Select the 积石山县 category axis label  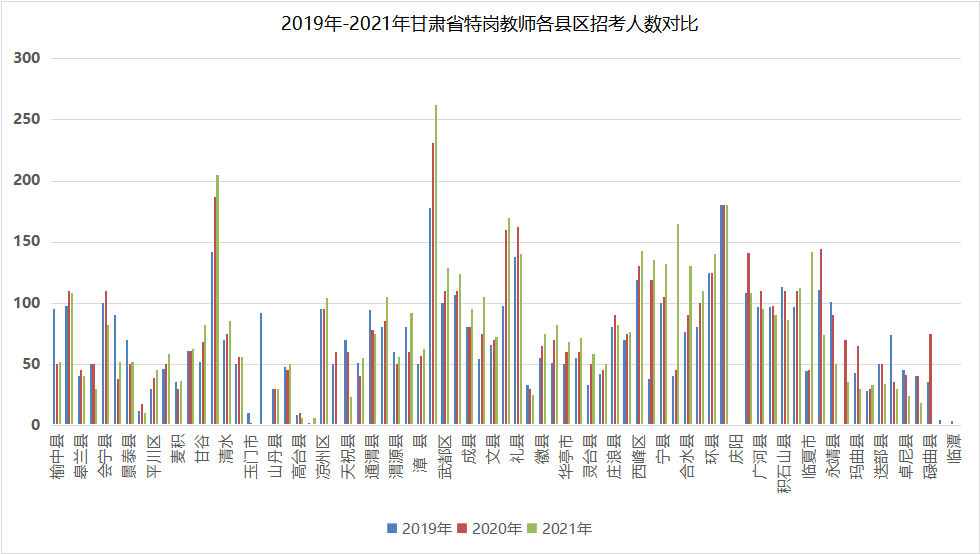click(782, 466)
